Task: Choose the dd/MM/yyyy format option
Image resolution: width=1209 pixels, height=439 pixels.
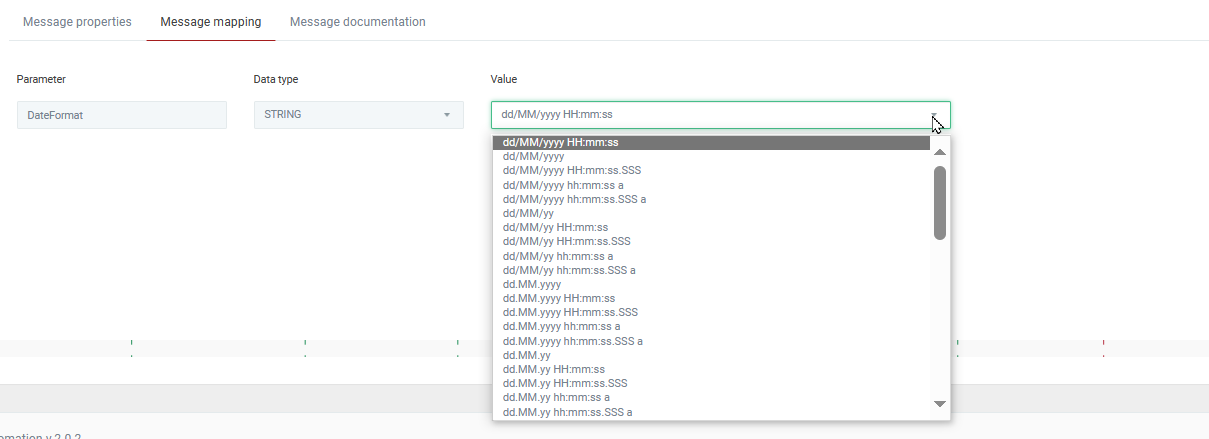Action: [533, 156]
